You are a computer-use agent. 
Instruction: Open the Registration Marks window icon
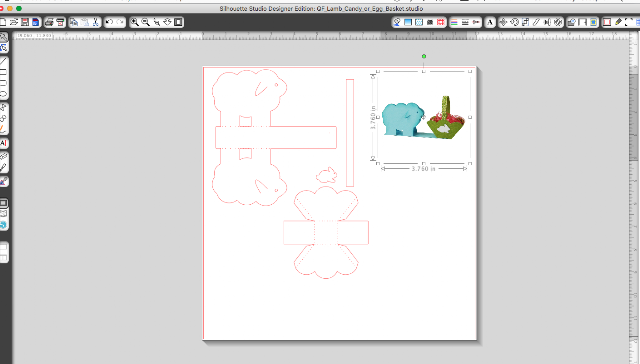click(x=440, y=22)
